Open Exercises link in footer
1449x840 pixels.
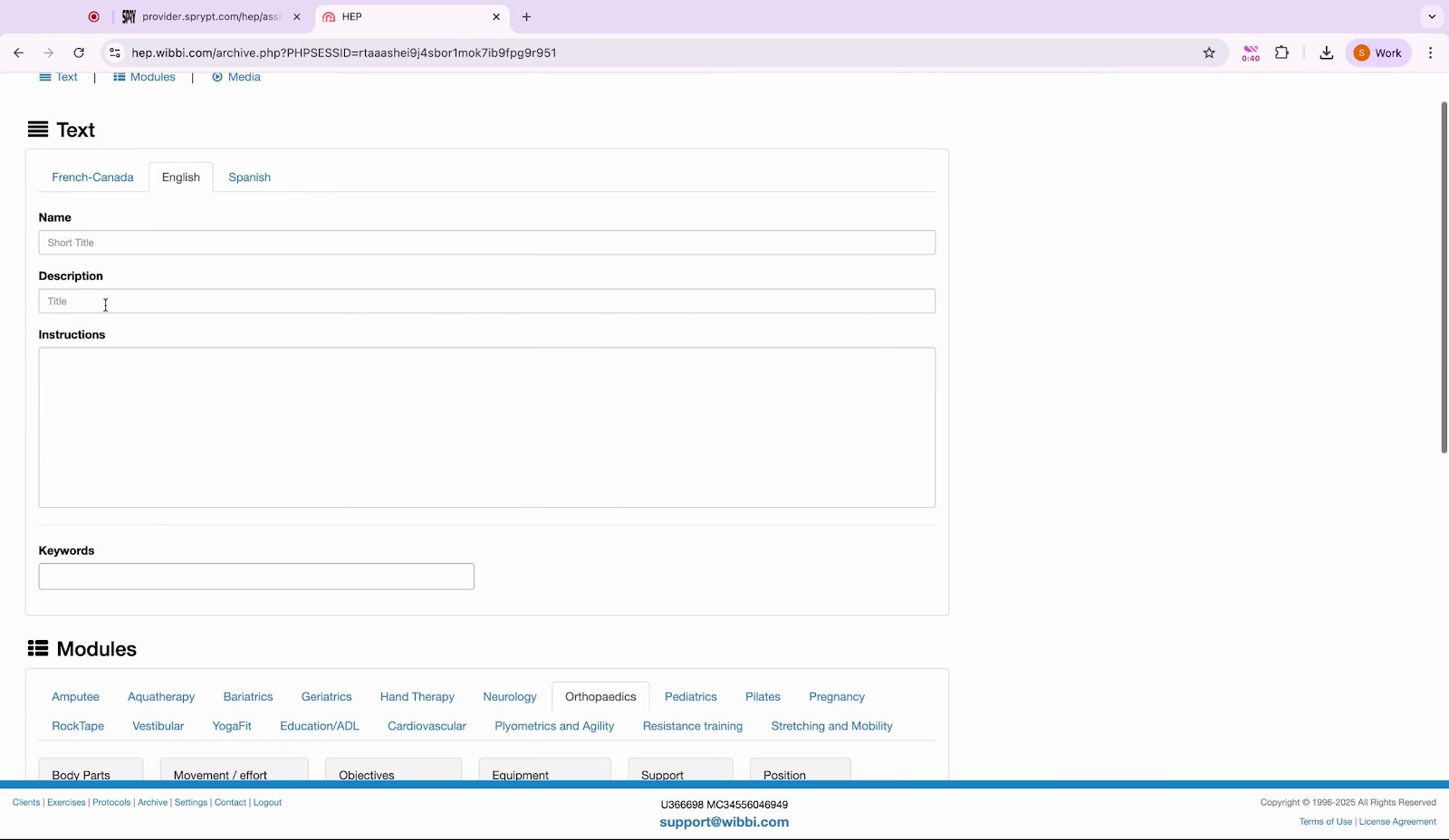point(66,803)
